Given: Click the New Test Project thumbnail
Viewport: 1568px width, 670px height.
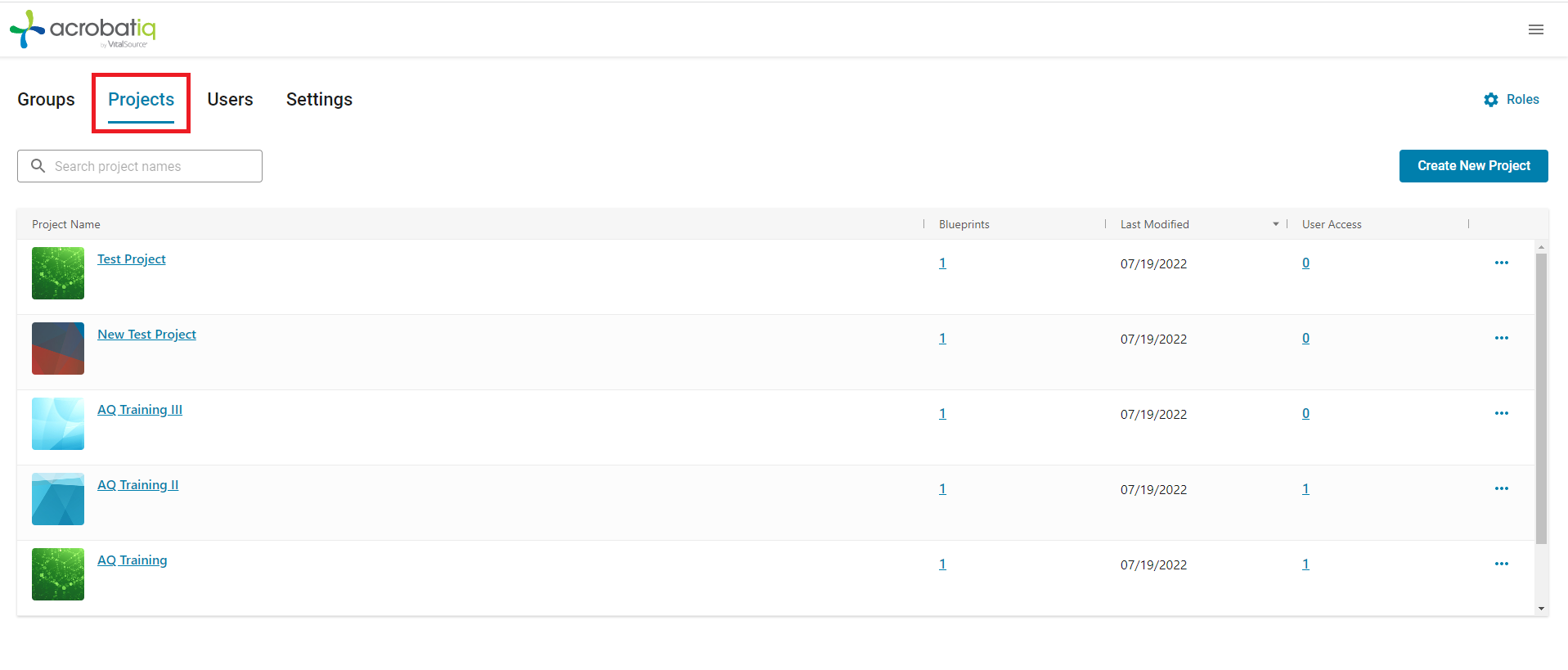Looking at the screenshot, I should click(x=58, y=348).
